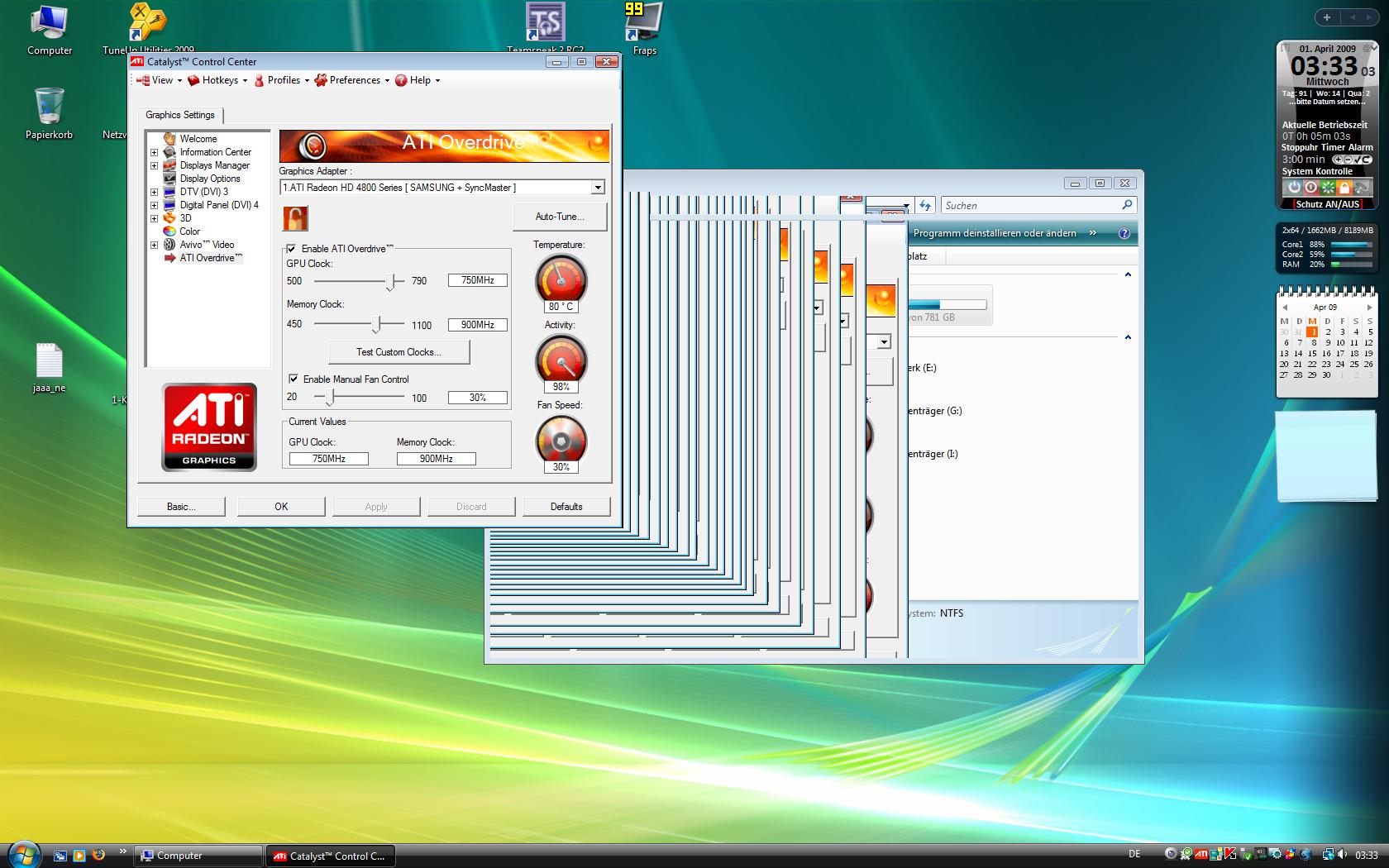Open the Graphics Adapter dropdown

coord(597,188)
